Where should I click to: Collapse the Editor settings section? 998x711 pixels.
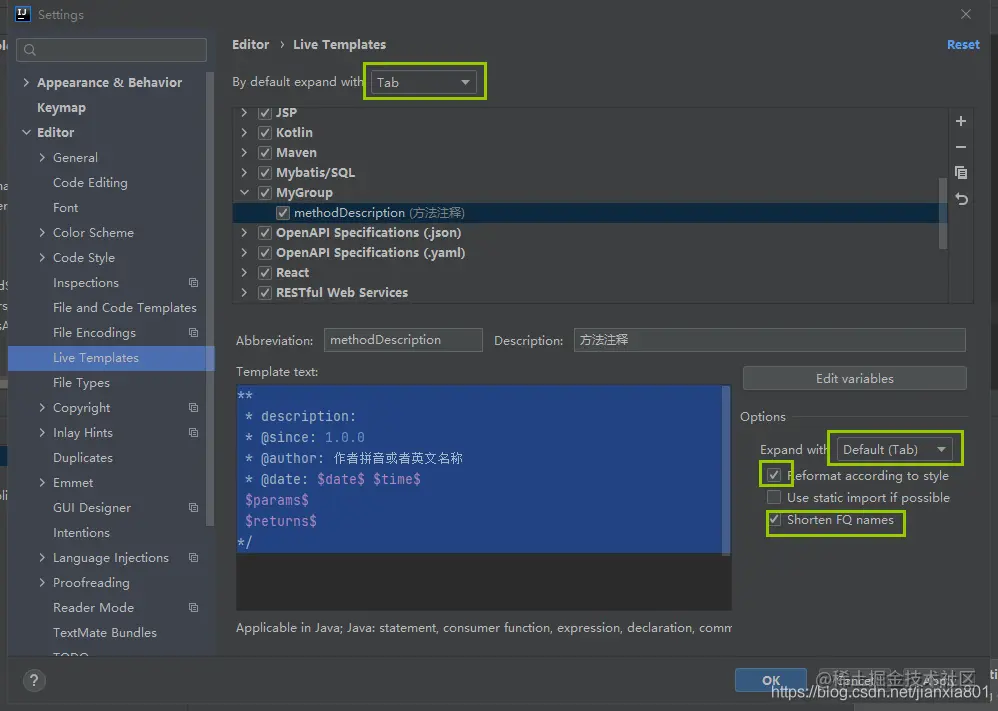click(x=26, y=132)
